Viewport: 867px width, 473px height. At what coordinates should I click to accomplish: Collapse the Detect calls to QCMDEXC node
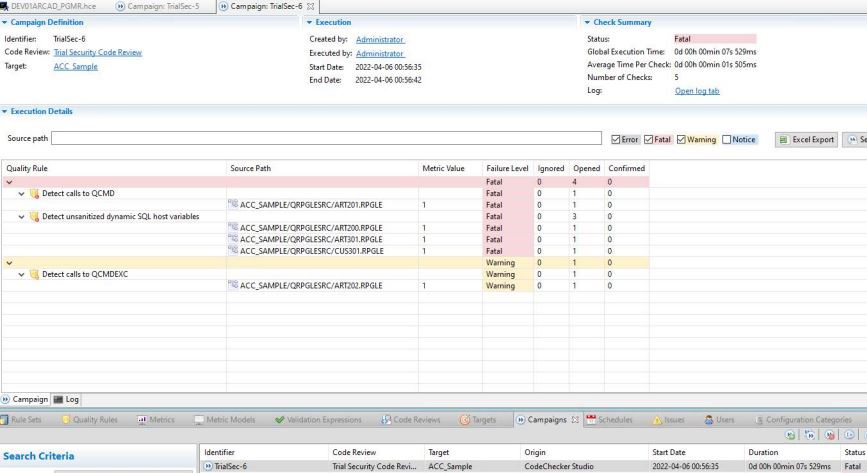[21, 274]
